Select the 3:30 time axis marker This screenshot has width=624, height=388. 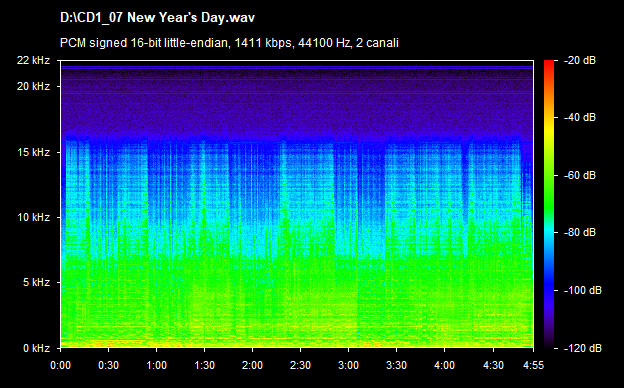[x=396, y=365]
